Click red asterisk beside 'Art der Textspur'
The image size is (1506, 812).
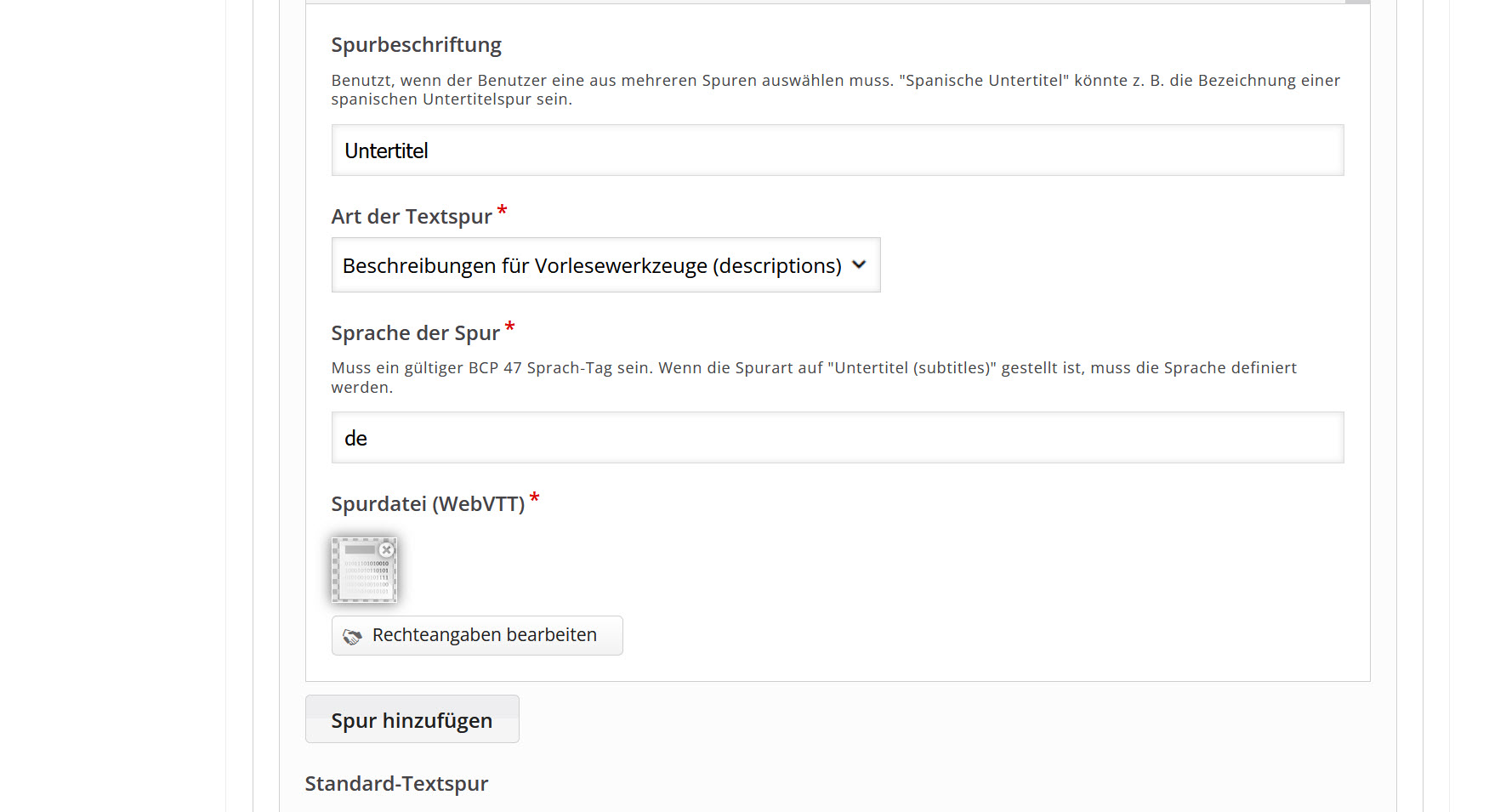click(x=502, y=210)
